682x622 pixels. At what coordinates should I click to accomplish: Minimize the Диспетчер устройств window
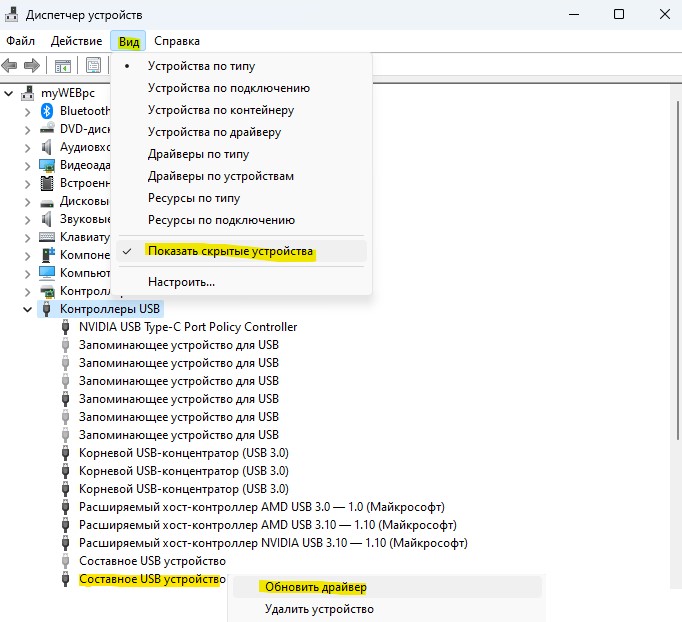point(574,14)
